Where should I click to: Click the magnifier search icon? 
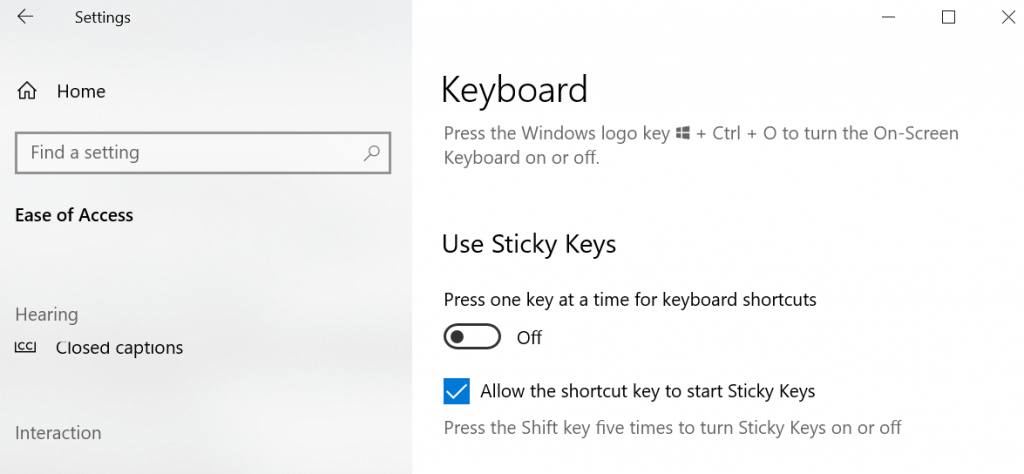tap(372, 153)
